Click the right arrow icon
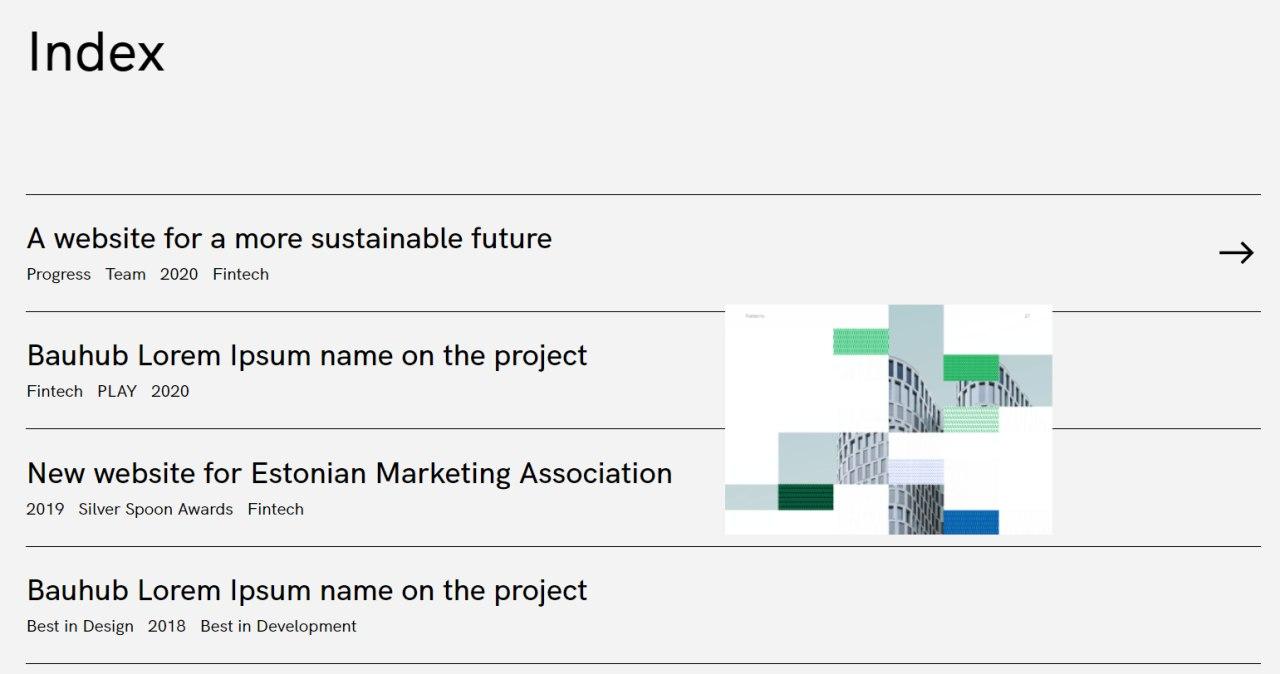 [1236, 253]
